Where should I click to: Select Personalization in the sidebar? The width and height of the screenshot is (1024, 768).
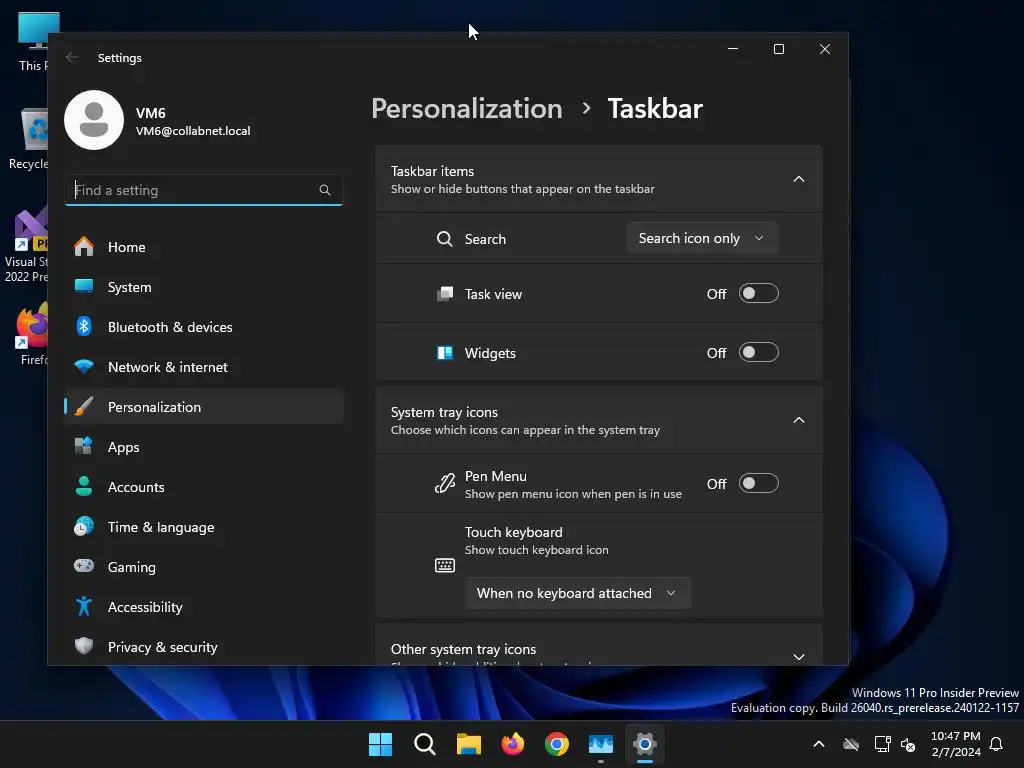click(204, 407)
